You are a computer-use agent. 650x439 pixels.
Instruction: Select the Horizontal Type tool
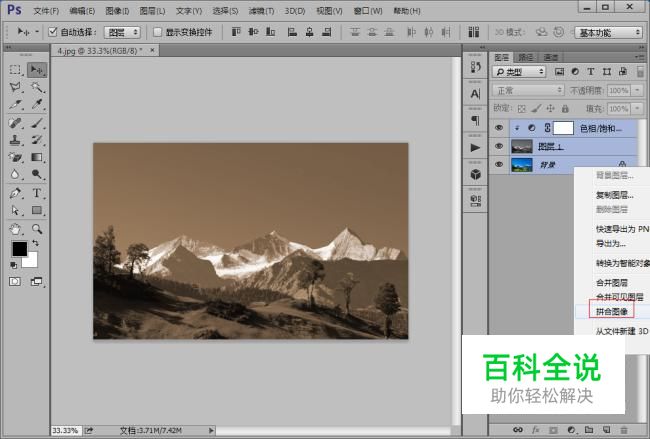coord(37,193)
